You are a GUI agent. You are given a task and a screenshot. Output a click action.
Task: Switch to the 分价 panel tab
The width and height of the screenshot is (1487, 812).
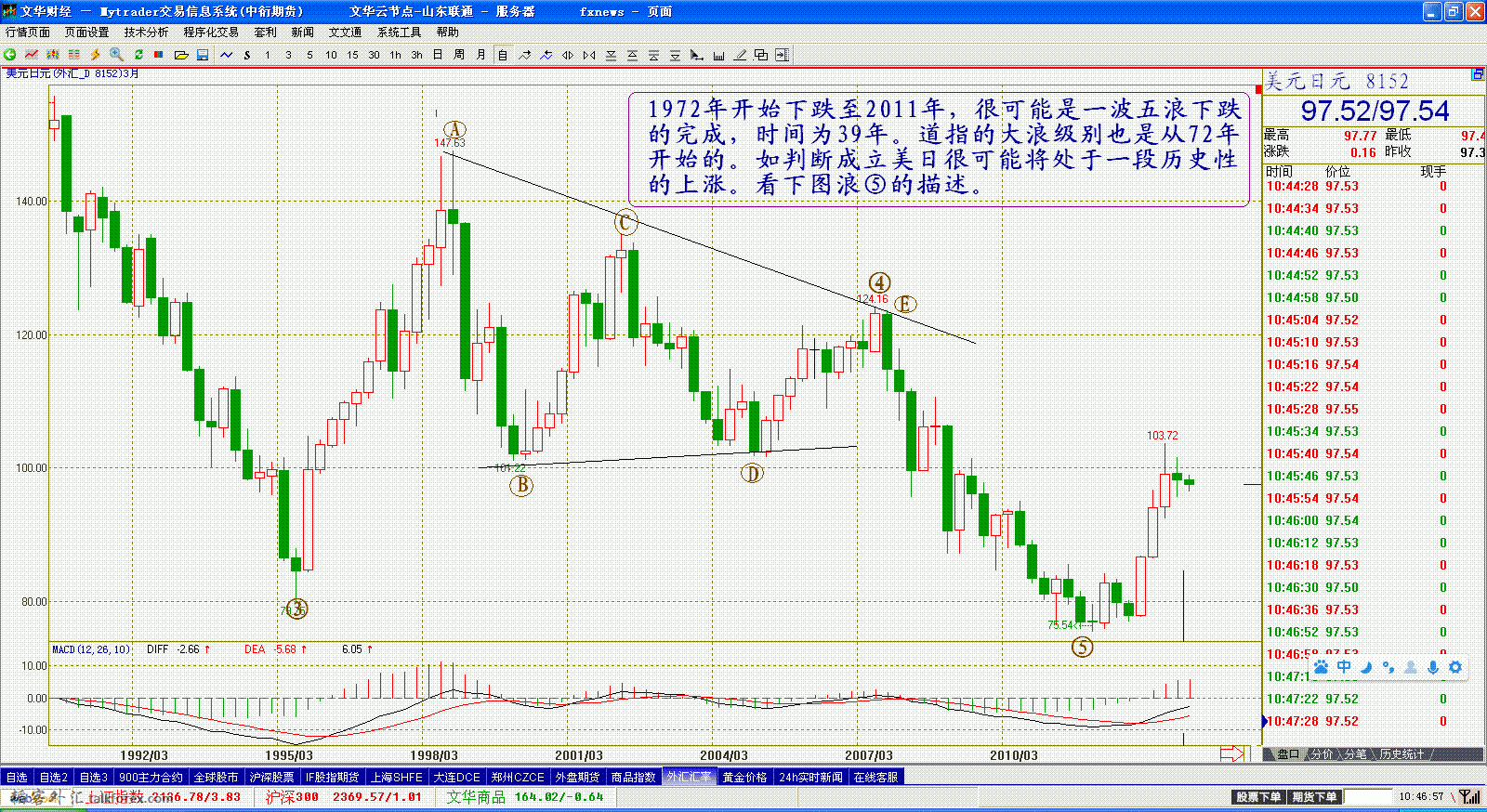coord(1322,753)
